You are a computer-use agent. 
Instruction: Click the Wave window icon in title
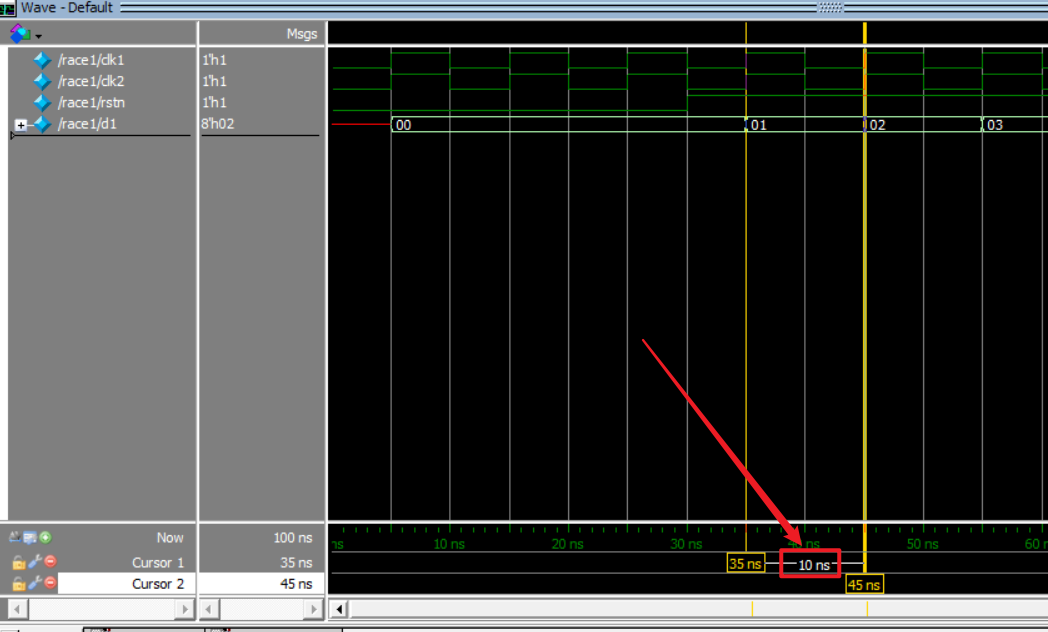[x=8, y=9]
